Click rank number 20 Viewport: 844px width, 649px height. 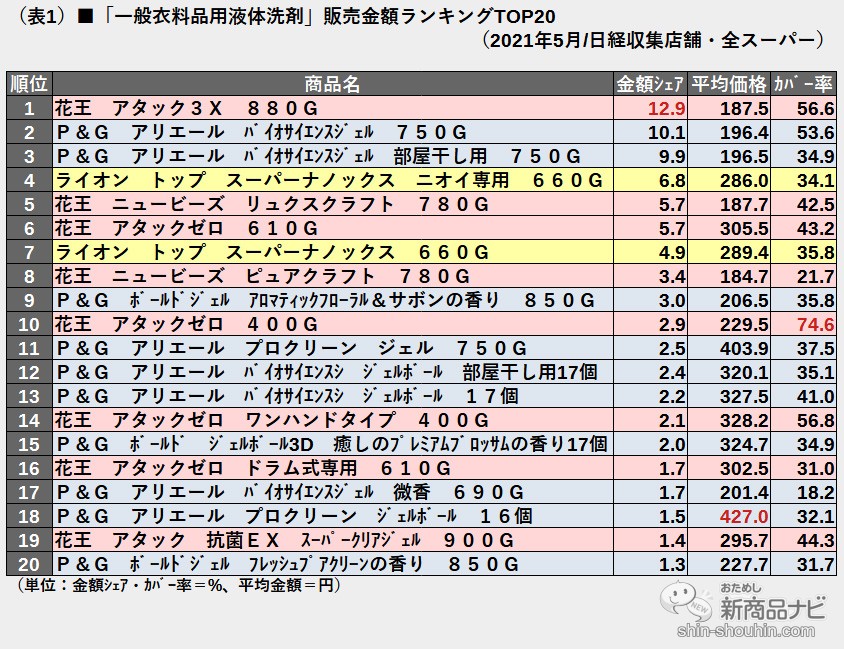pyautogui.click(x=29, y=565)
